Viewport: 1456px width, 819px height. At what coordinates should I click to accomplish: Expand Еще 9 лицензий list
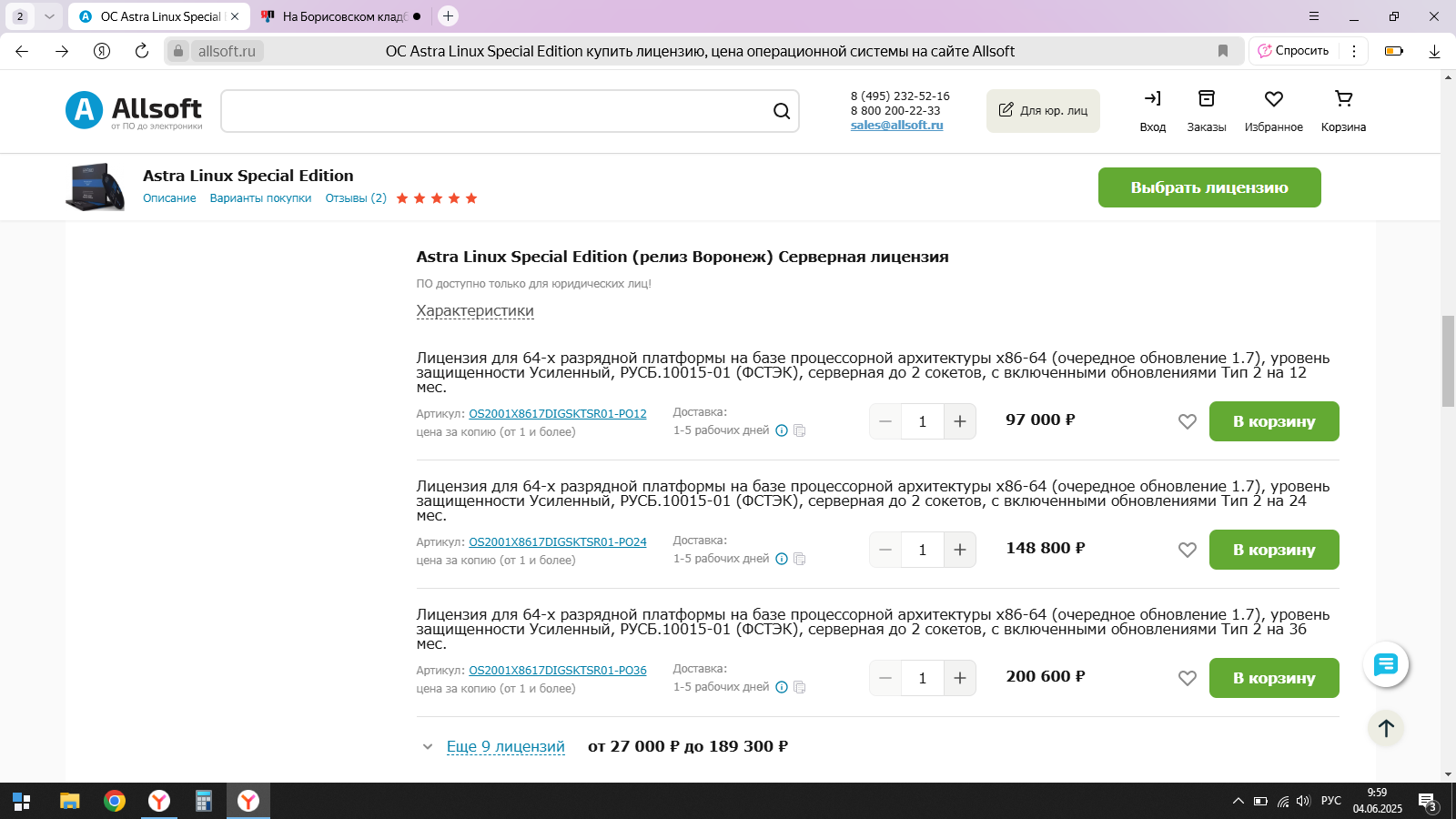[x=505, y=746]
